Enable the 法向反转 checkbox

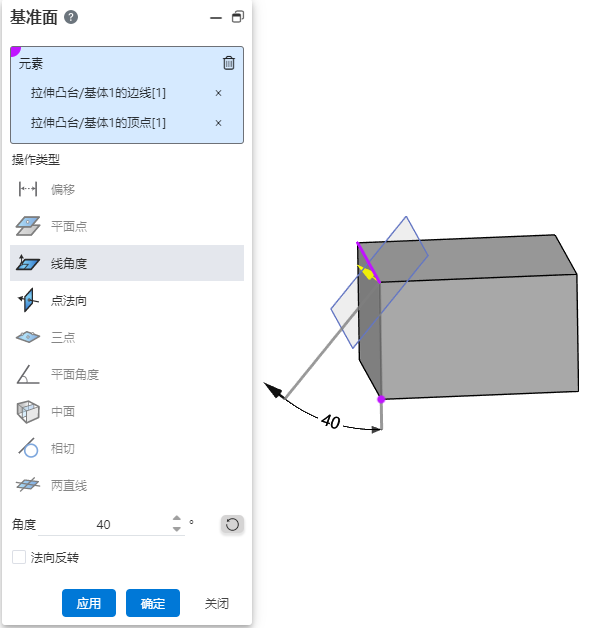tap(19, 557)
